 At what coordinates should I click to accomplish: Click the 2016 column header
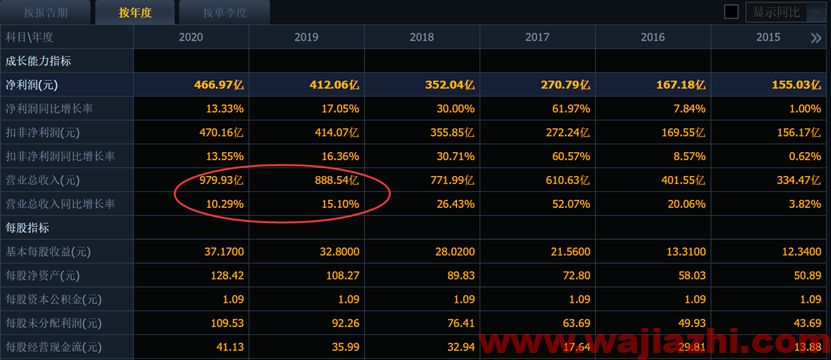pyautogui.click(x=653, y=37)
